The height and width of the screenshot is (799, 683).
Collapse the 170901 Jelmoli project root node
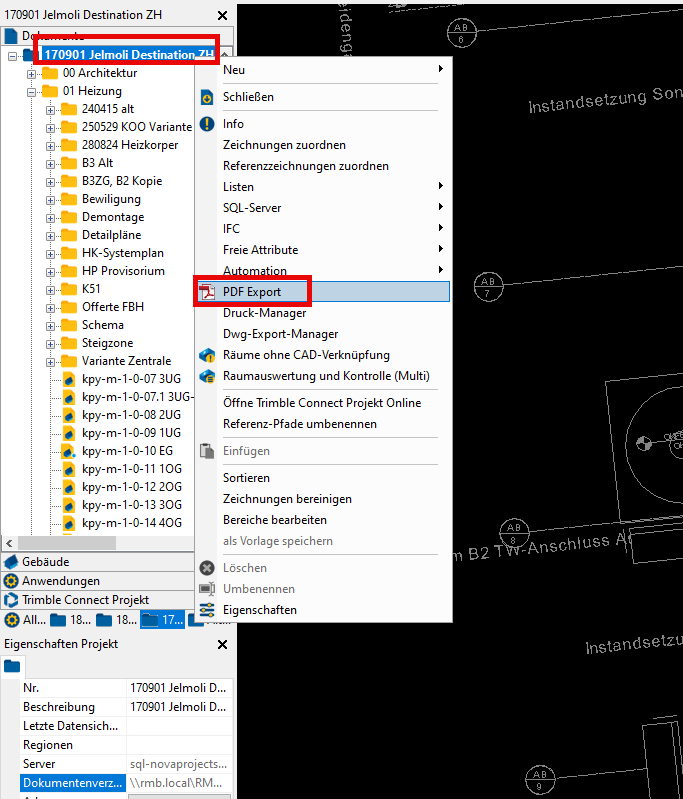(12, 56)
